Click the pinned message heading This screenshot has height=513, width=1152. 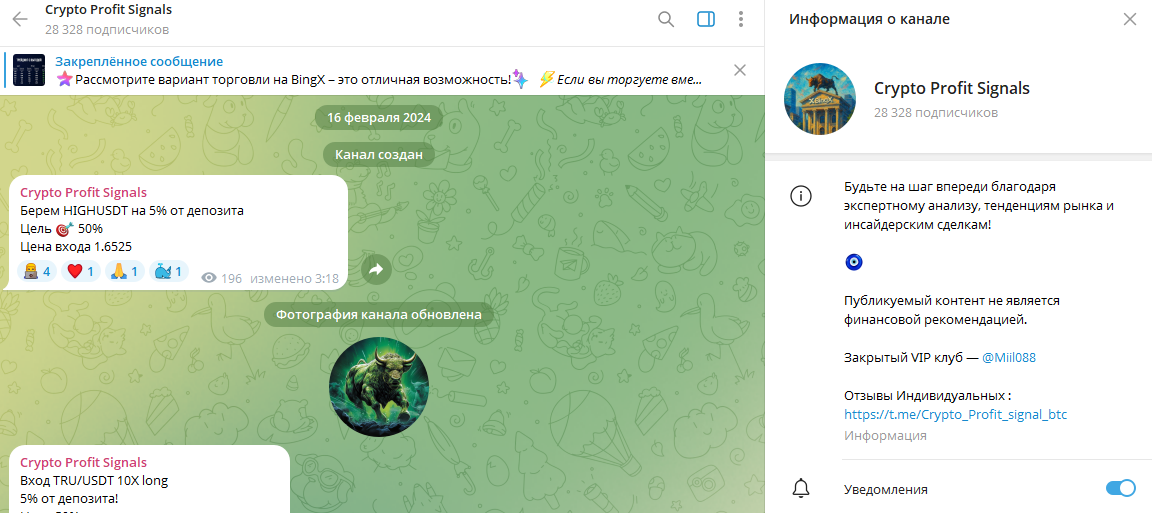coord(139,62)
